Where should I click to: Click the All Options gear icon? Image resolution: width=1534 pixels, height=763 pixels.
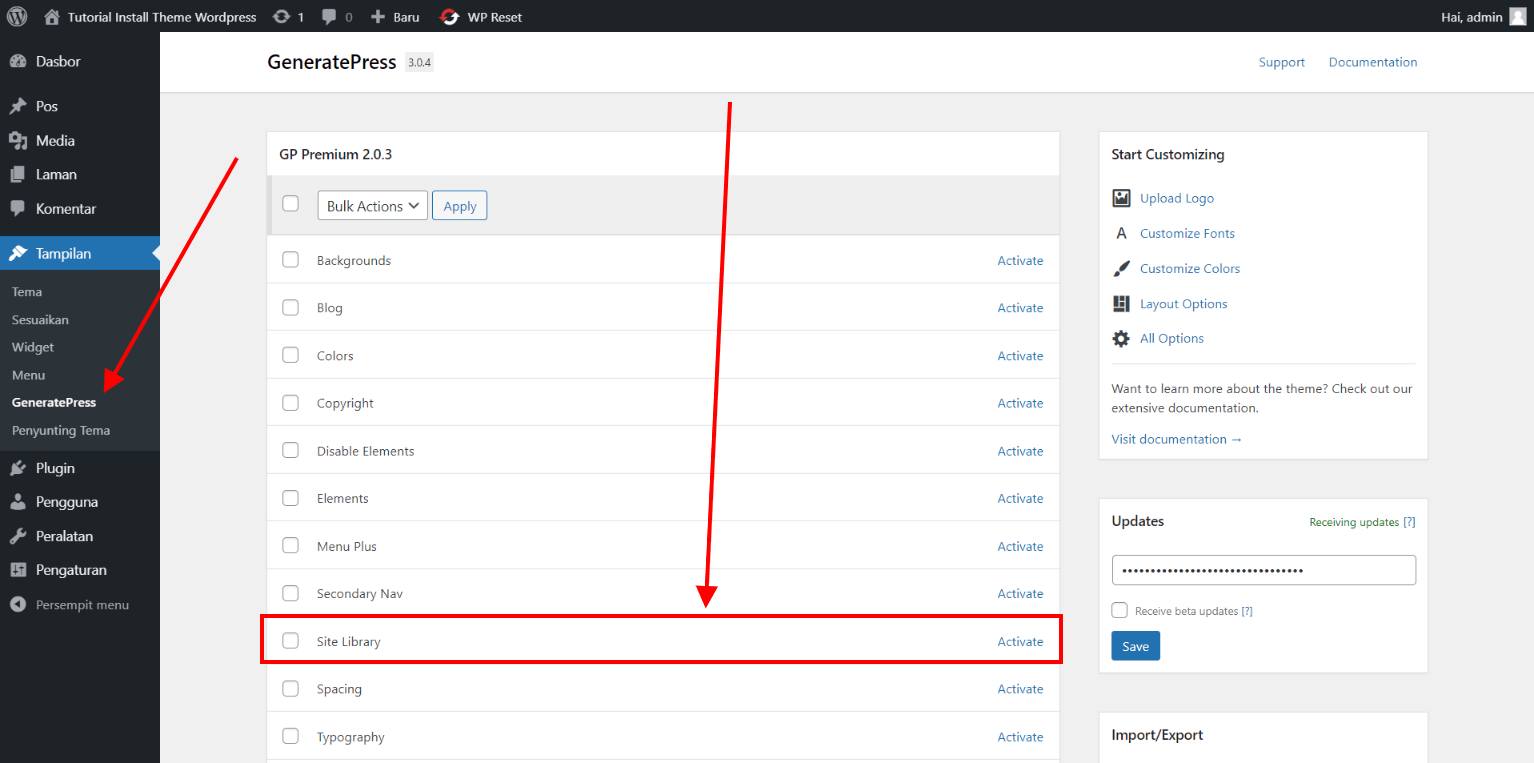tap(1121, 337)
